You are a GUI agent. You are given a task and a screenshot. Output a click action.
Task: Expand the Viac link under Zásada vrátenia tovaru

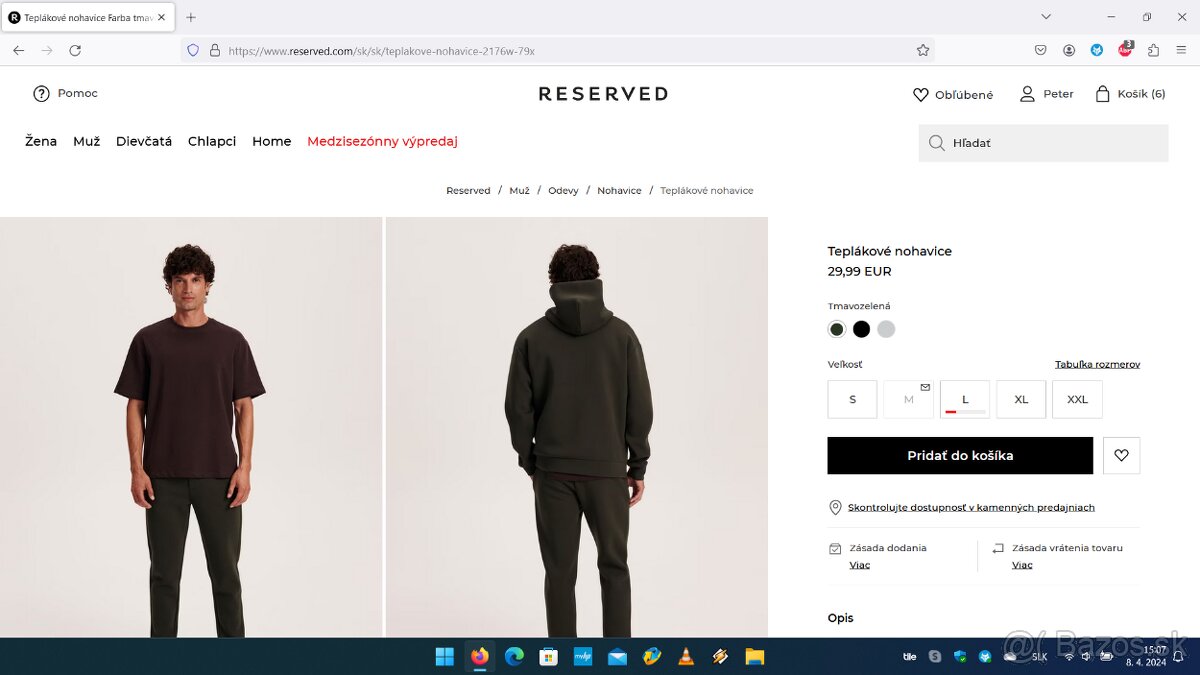[x=1022, y=565]
